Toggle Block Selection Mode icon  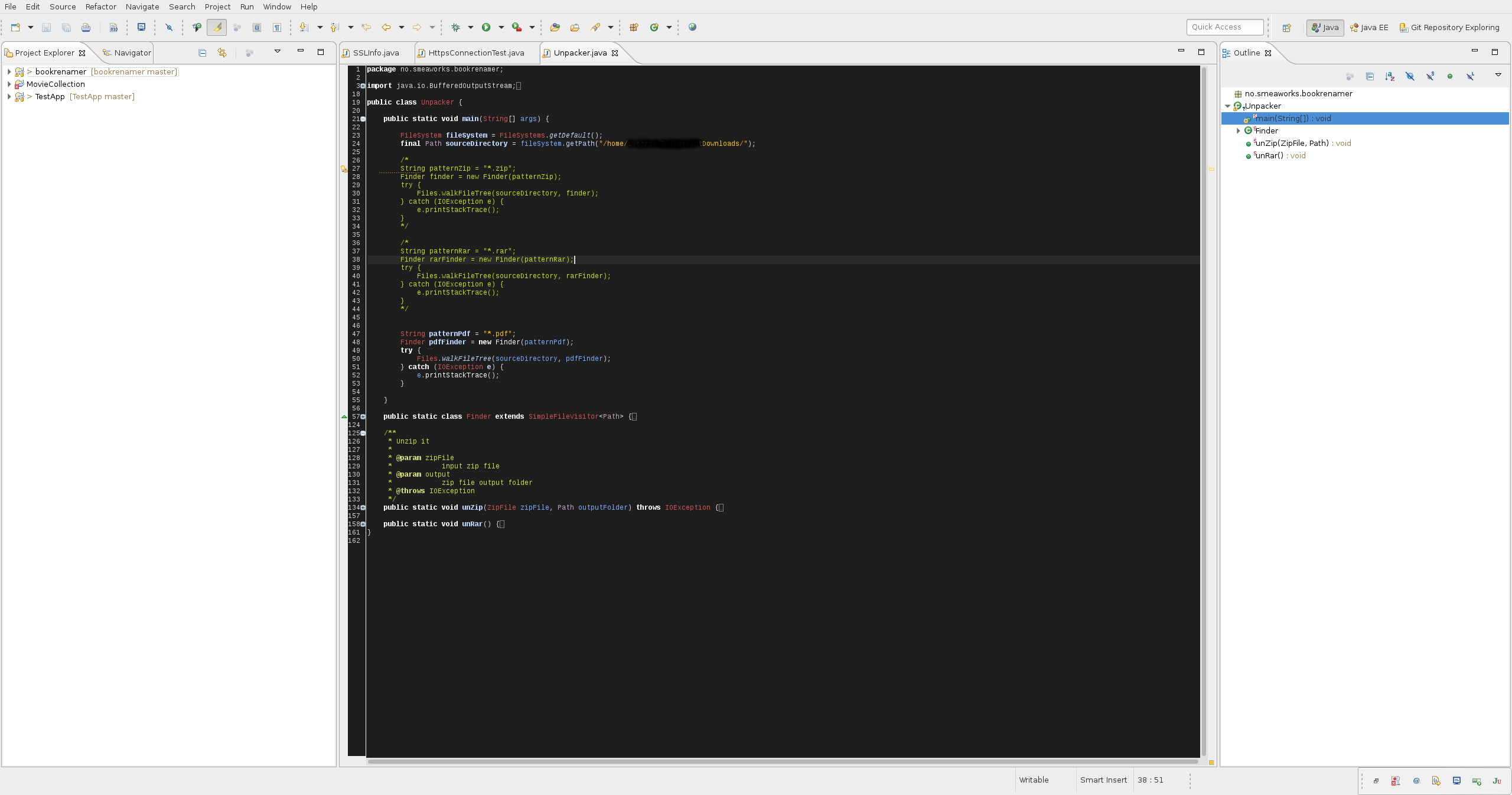pyautogui.click(x=256, y=27)
